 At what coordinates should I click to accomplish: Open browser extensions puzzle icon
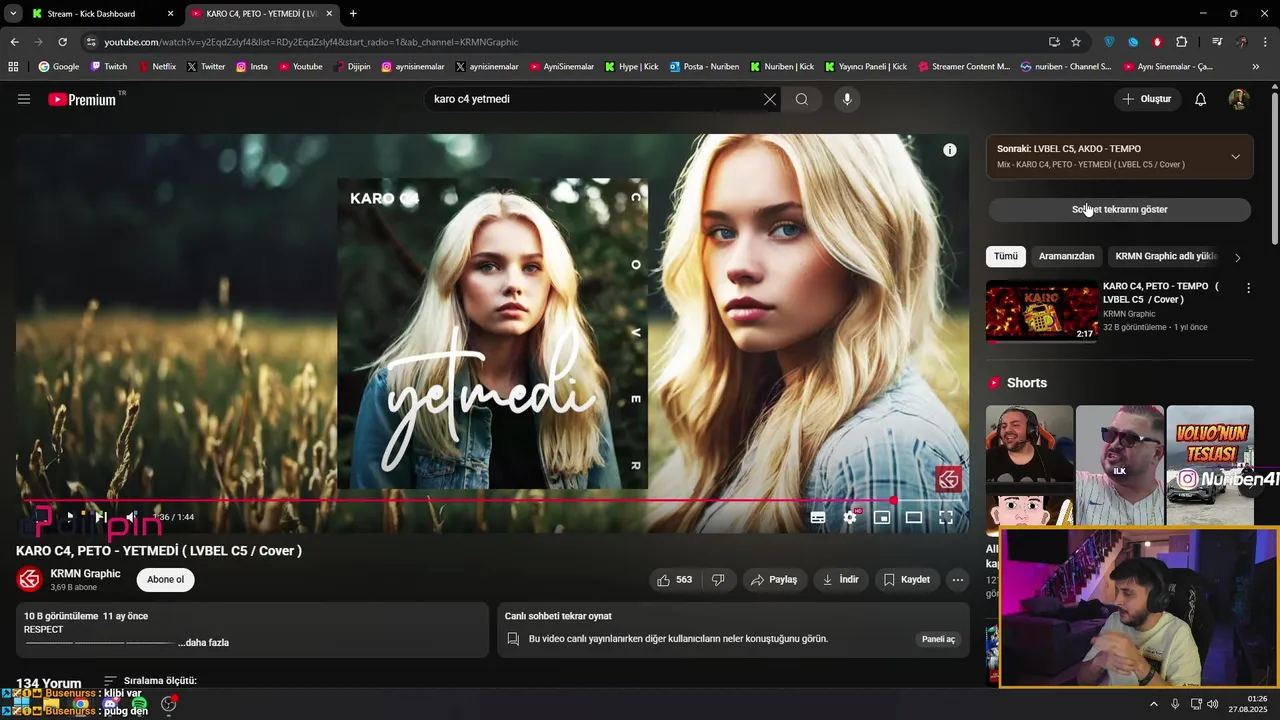pos(1182,42)
